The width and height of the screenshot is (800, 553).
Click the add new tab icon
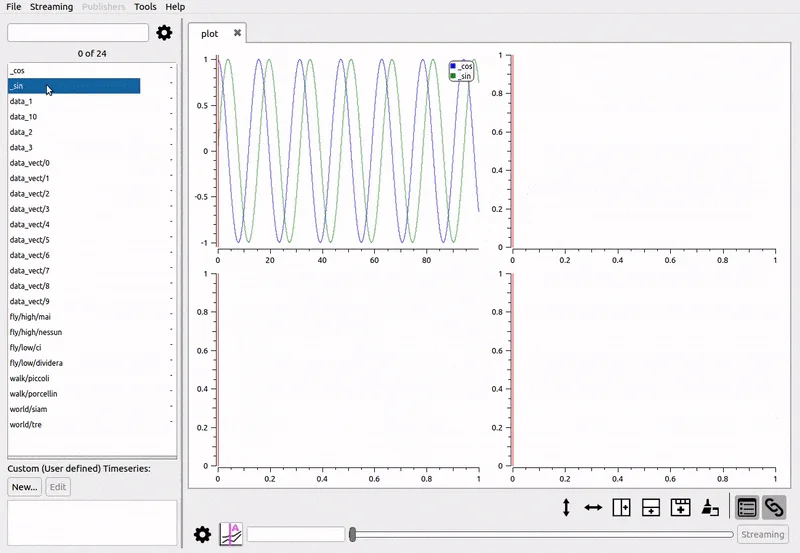[680, 508]
